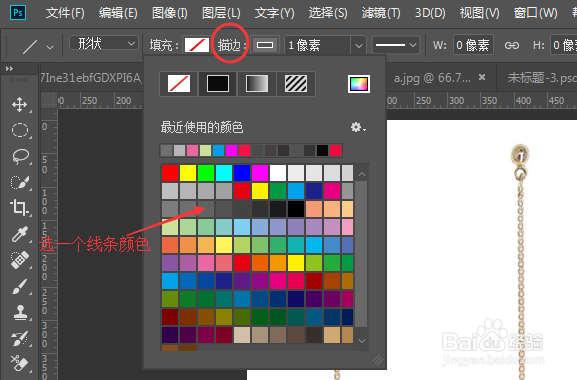The width and height of the screenshot is (577, 380).
Task: Close the a.jpg document tab
Action: pos(482,77)
